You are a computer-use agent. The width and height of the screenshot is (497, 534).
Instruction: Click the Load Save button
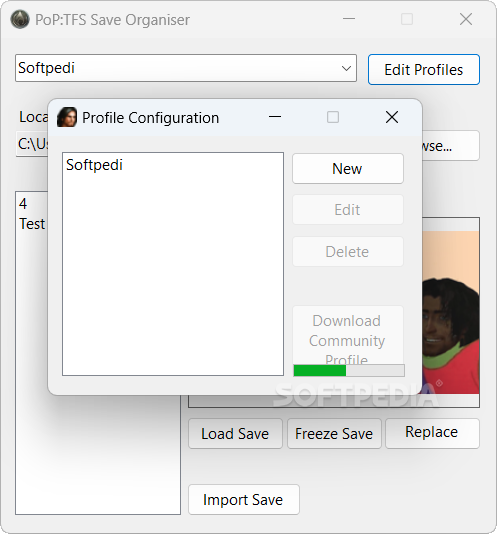(235, 434)
